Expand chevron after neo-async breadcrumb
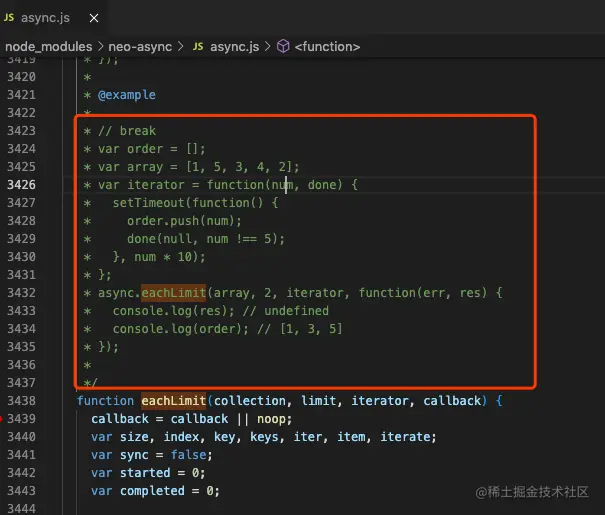The image size is (605, 515). (180, 47)
